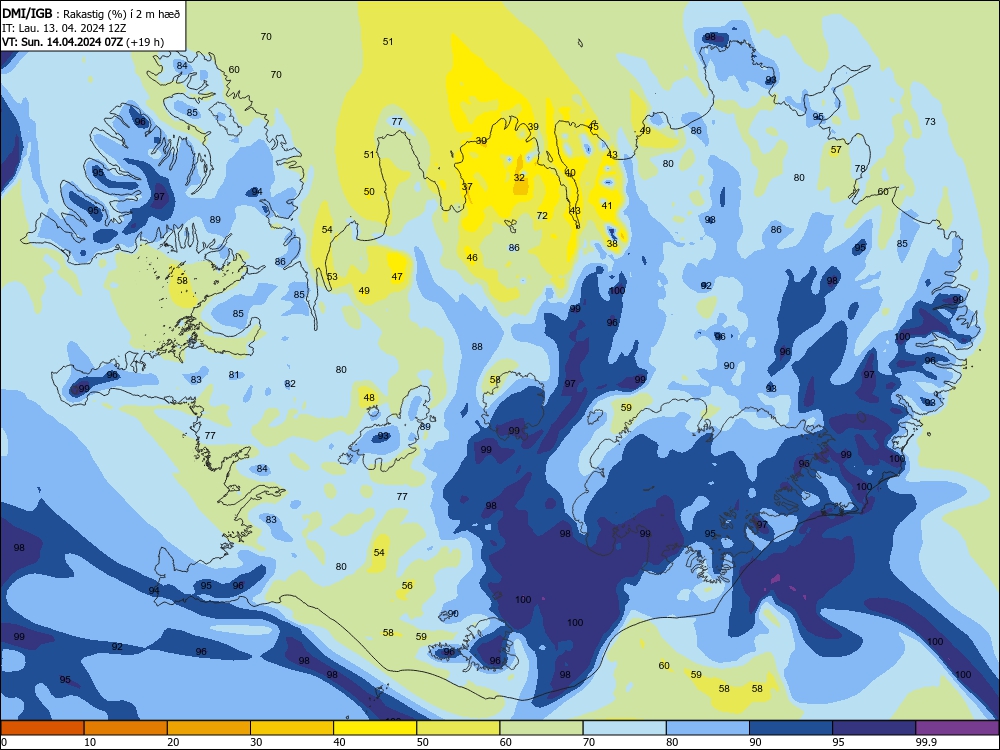Select the dark blue 90–95 legend swatch
The height and width of the screenshot is (750, 1000).
[x=791, y=728]
